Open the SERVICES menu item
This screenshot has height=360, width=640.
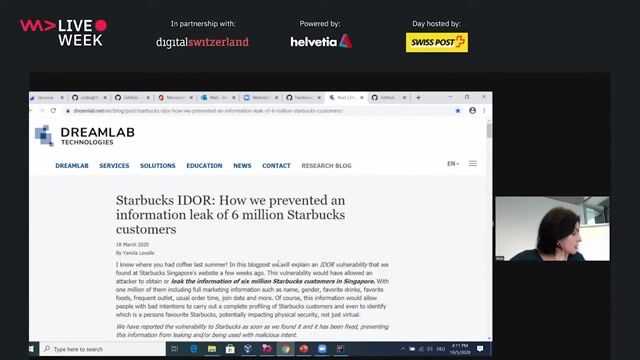[114, 166]
